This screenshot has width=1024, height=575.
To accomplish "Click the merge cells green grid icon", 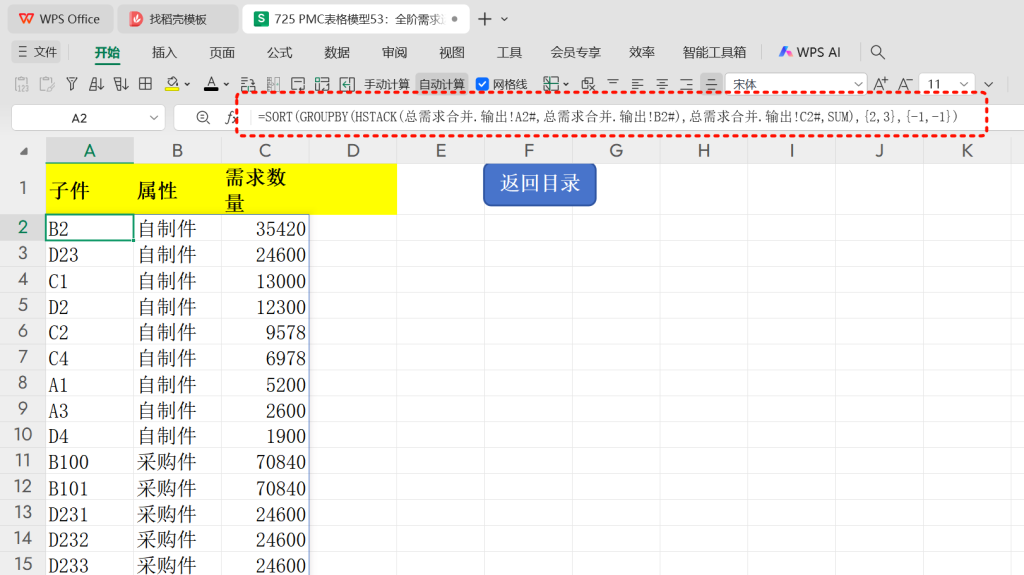I will tap(322, 84).
